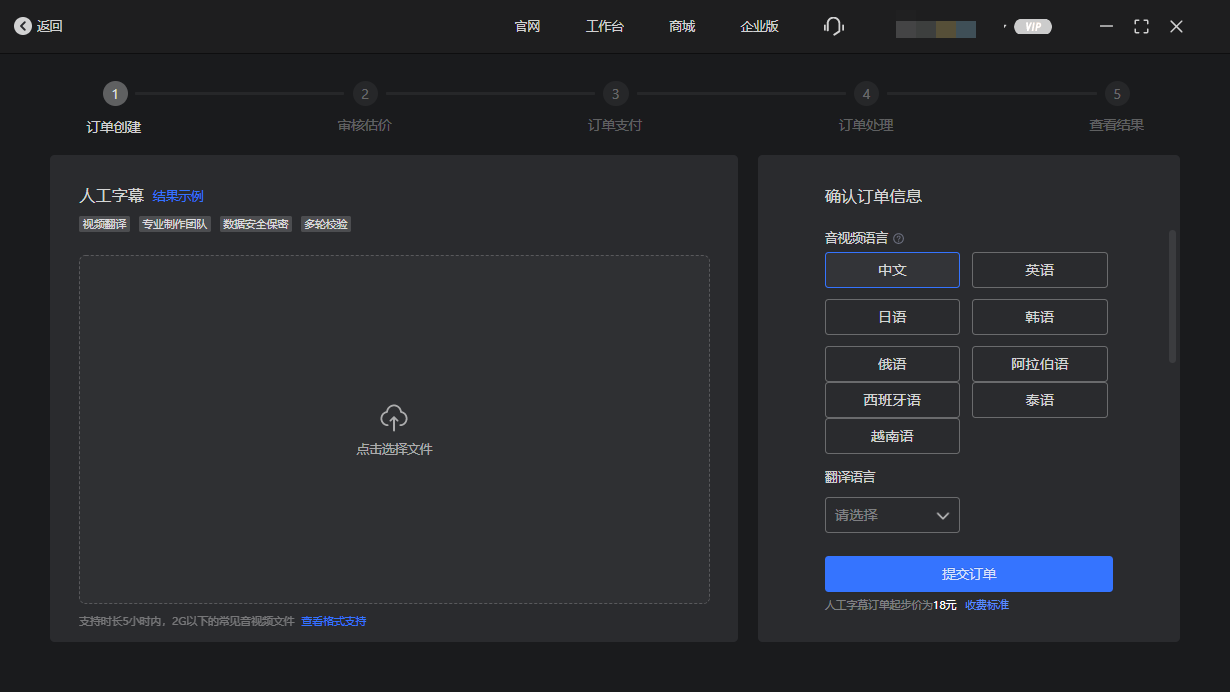Viewport: 1230px width, 692px height.
Task: Open 官网 in top navigation
Action: 527,27
